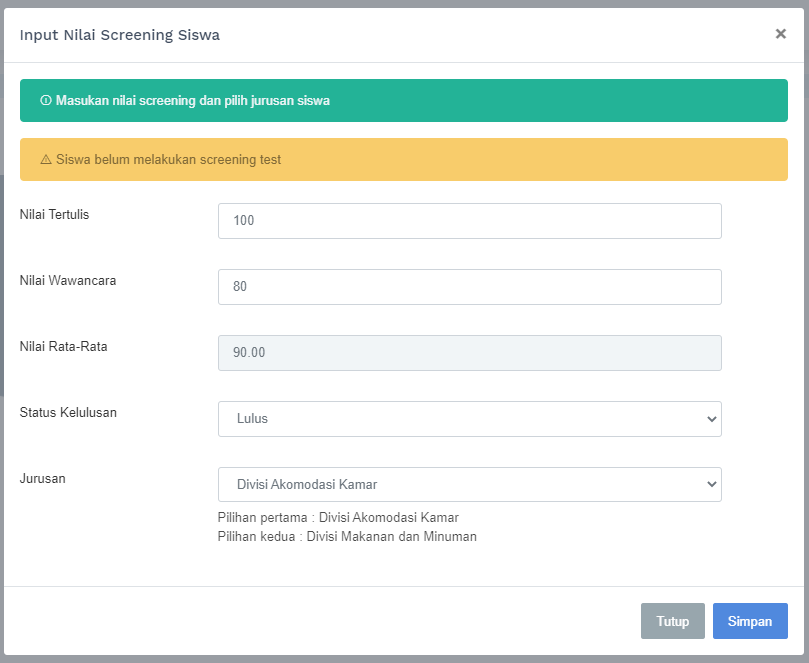Open the Status Kelulusan dropdown
Viewport: 809px width, 663px height.
point(469,419)
